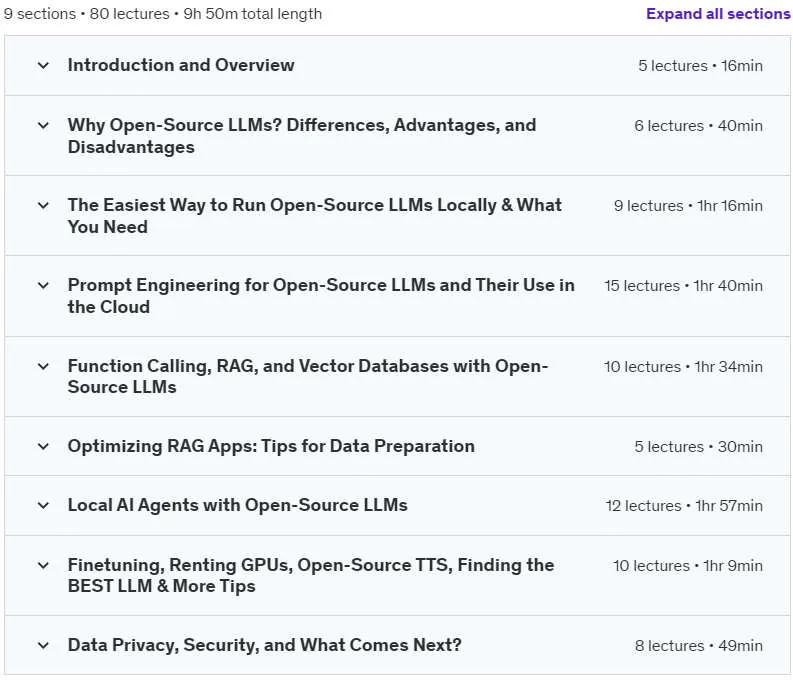Expand chevron beside Local AI Agents section
793x680 pixels.
(43, 505)
